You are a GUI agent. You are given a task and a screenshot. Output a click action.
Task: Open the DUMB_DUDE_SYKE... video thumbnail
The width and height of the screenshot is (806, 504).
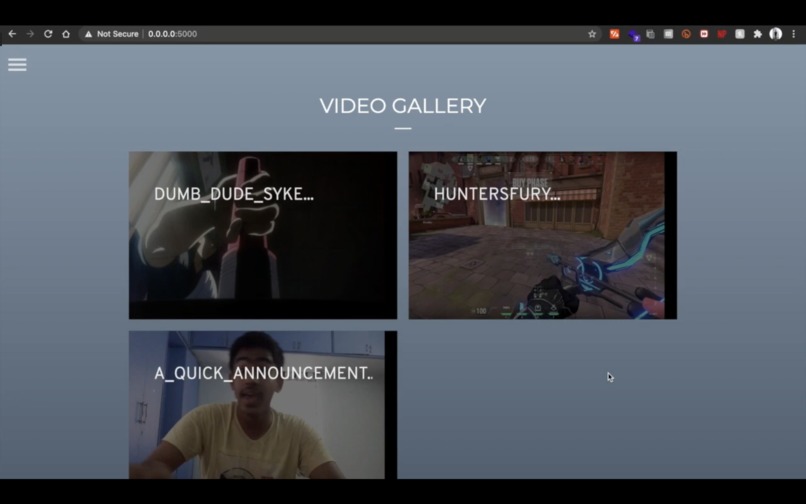(263, 235)
